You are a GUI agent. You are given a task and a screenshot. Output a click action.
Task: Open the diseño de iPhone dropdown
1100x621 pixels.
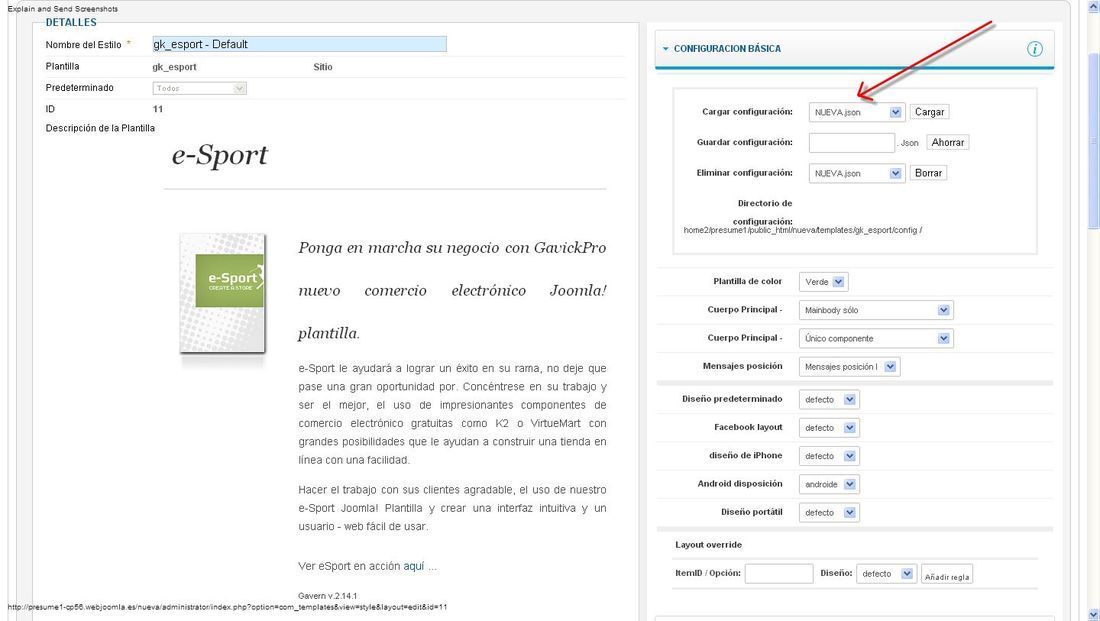point(829,456)
